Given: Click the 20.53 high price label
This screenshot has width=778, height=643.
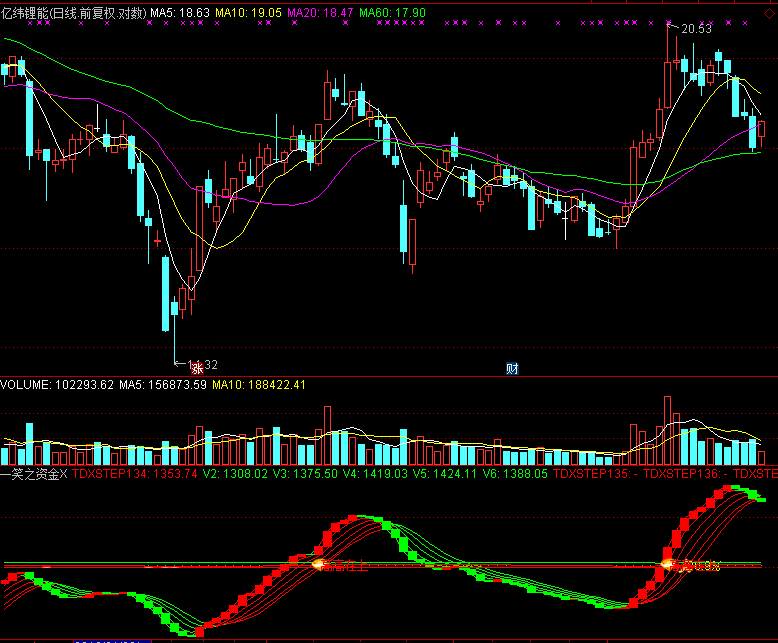Looking at the screenshot, I should tap(697, 29).
